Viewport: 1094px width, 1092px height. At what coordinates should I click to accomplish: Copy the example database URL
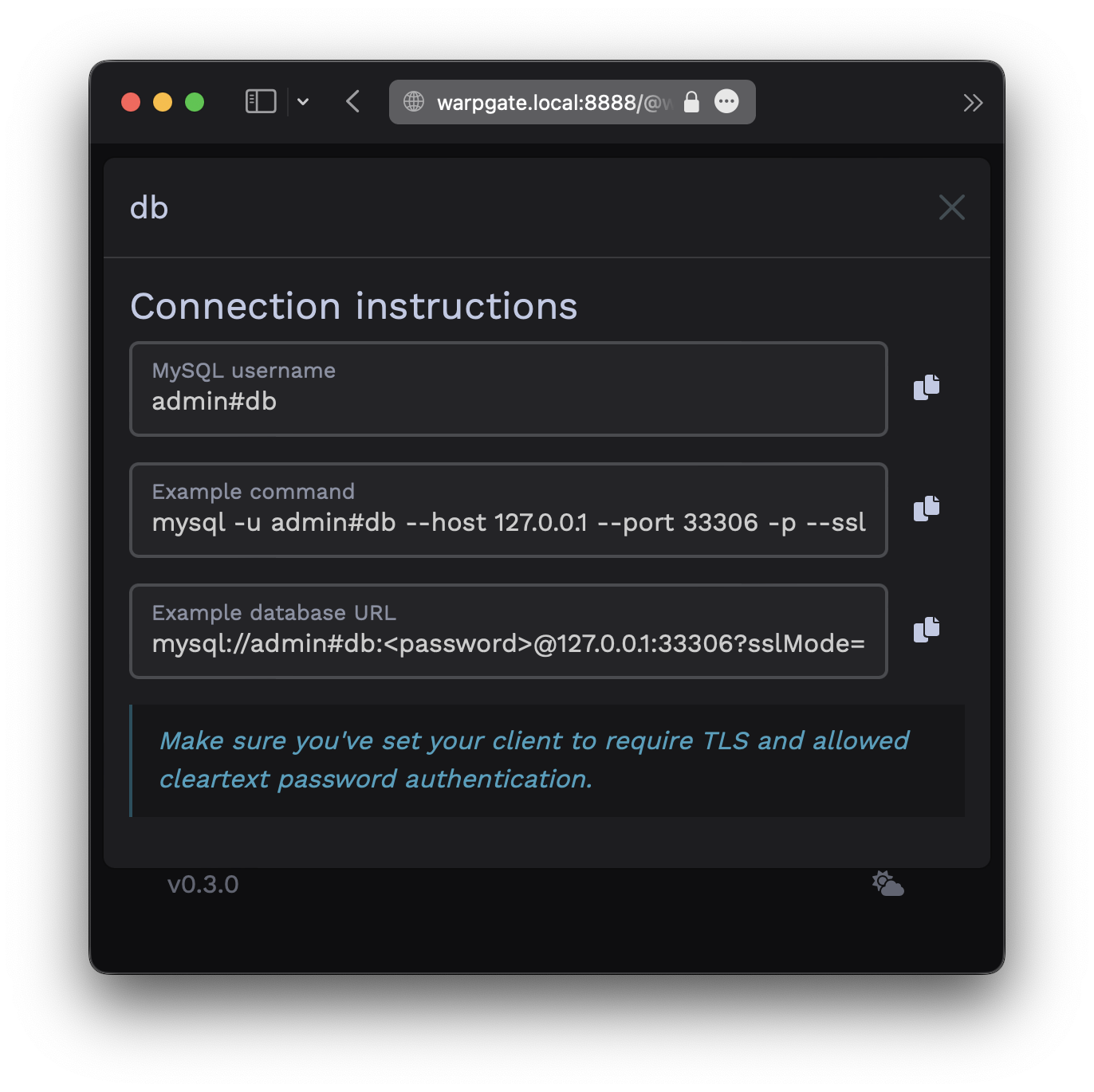[x=926, y=630]
